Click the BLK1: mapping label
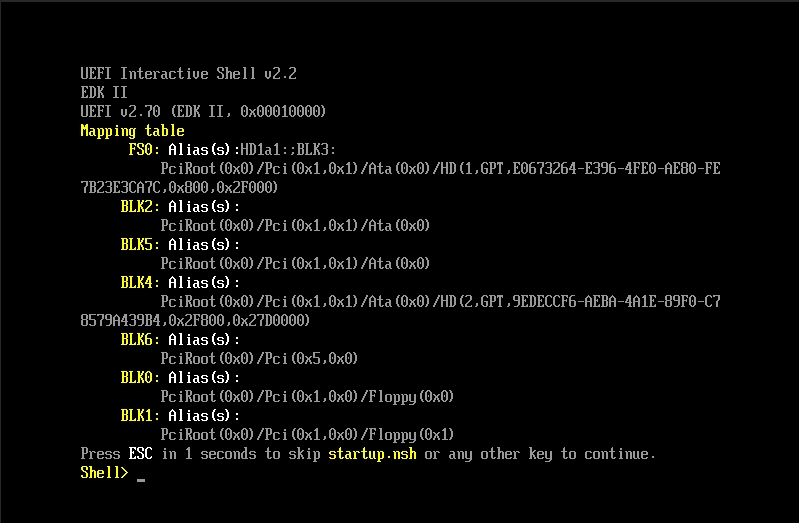Image resolution: width=799 pixels, height=523 pixels. (140, 415)
